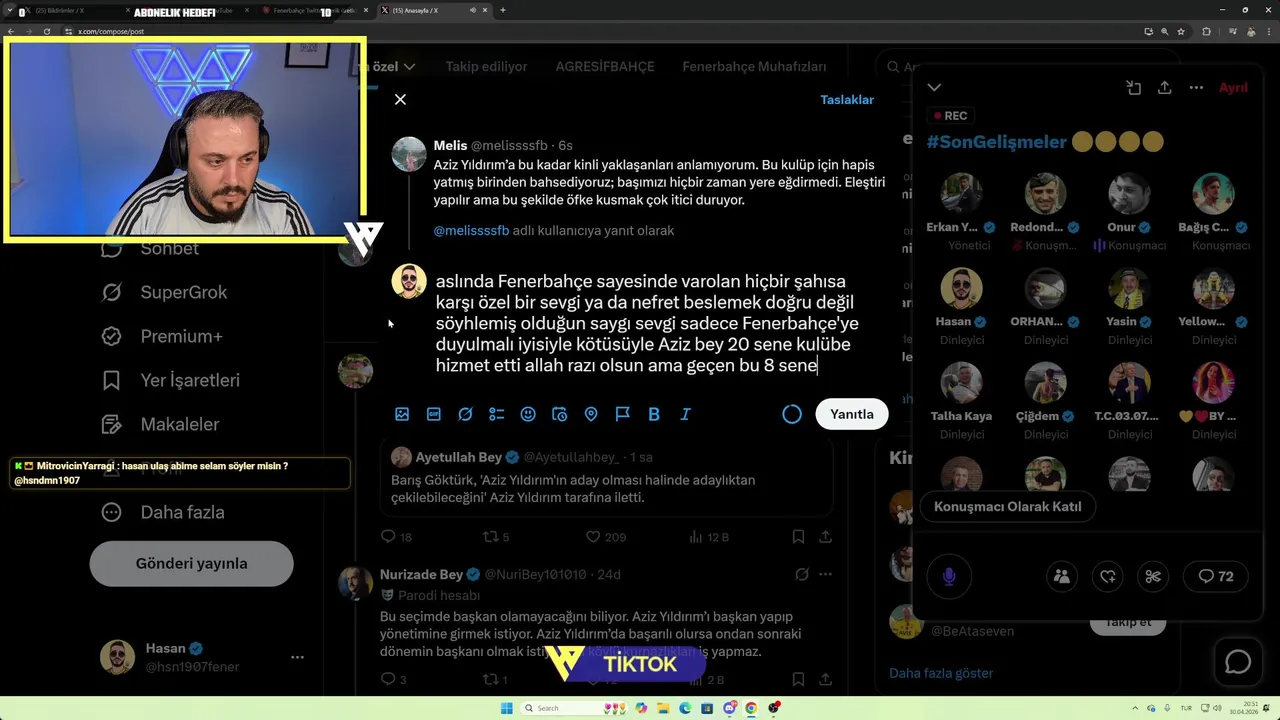
Task: Send heart reaction in Space
Action: coord(1108,576)
